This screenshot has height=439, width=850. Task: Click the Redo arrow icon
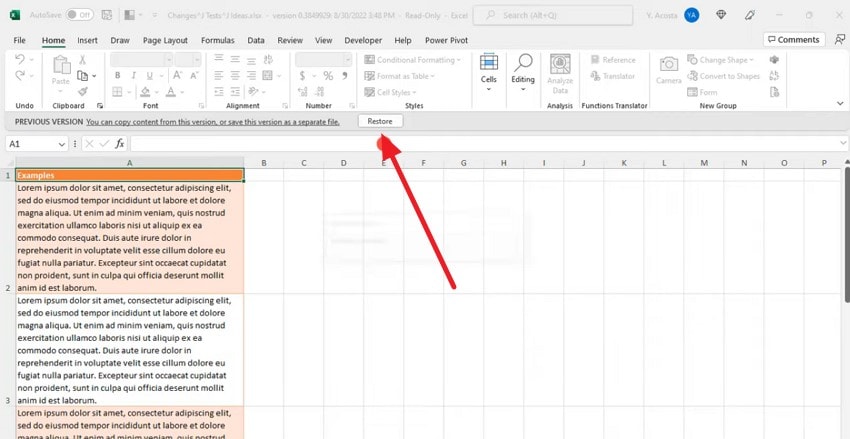pos(20,76)
